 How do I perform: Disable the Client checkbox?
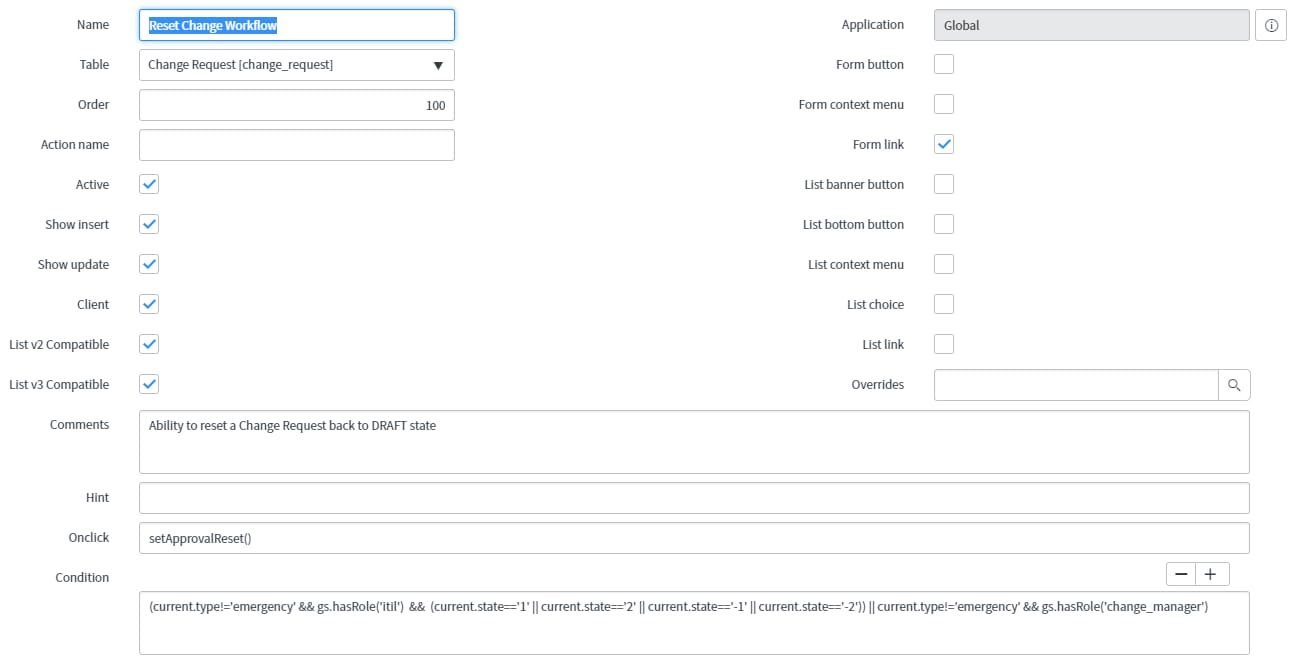(149, 304)
